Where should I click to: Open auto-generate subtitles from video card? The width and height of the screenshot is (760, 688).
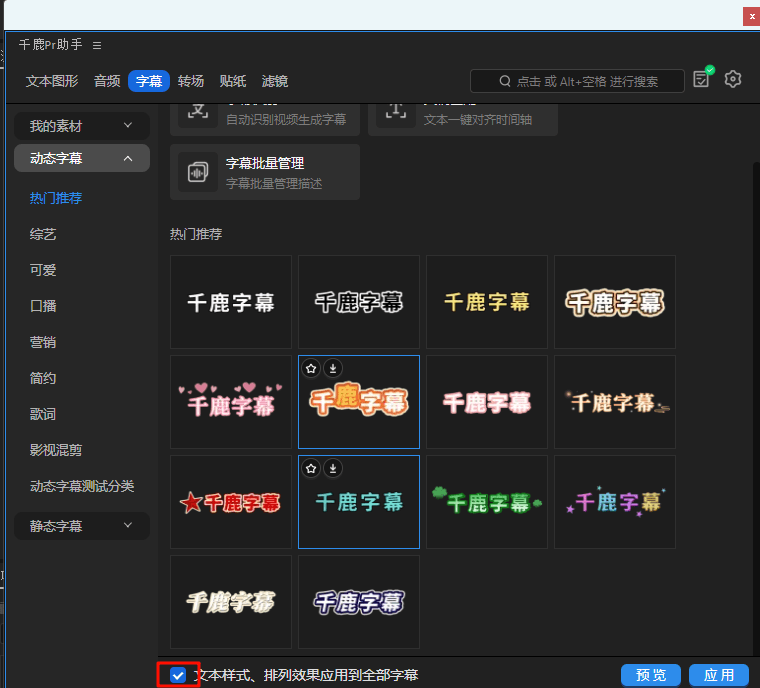point(265,119)
